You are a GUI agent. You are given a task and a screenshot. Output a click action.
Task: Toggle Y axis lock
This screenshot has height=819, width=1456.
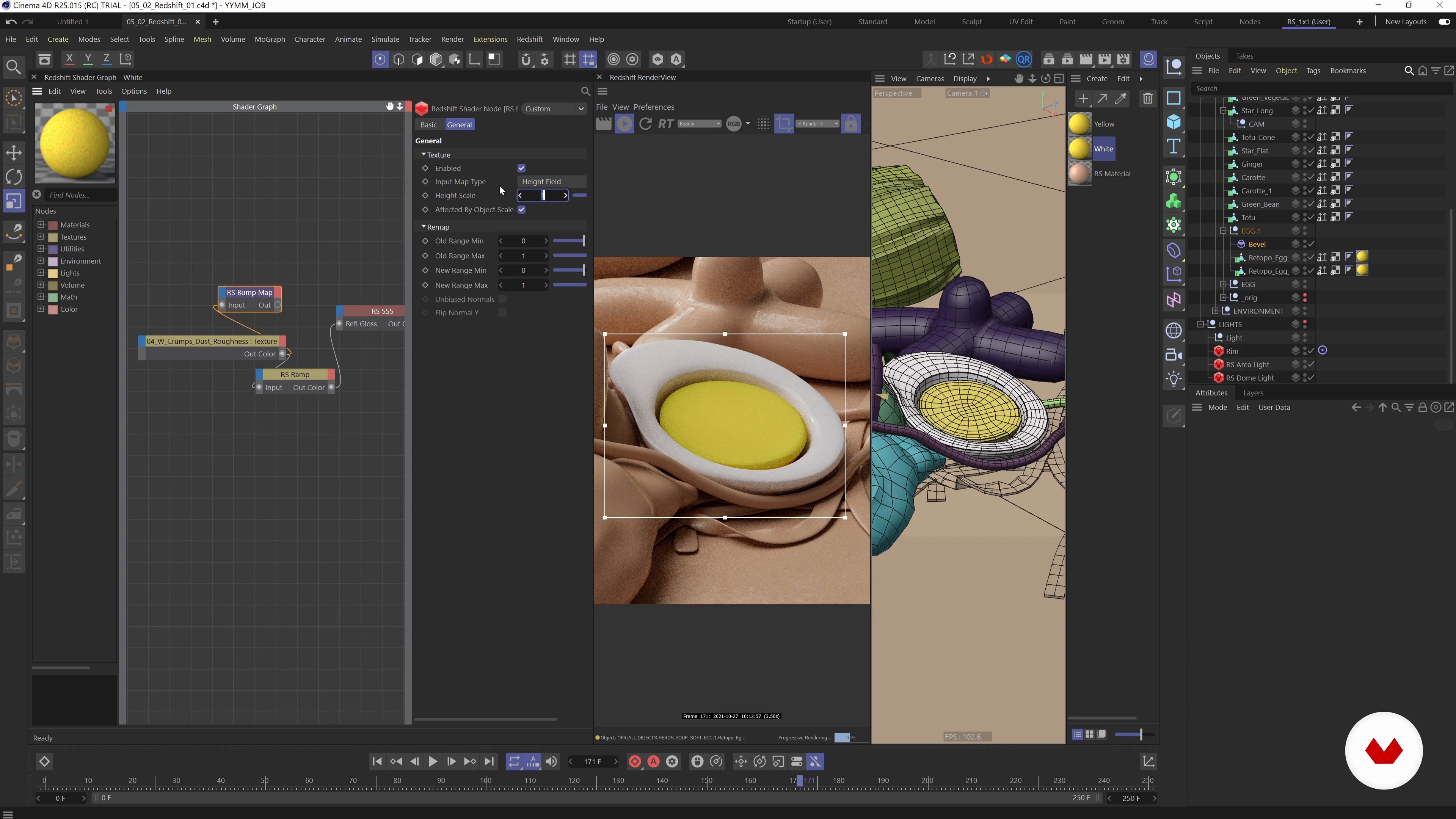coord(88,59)
